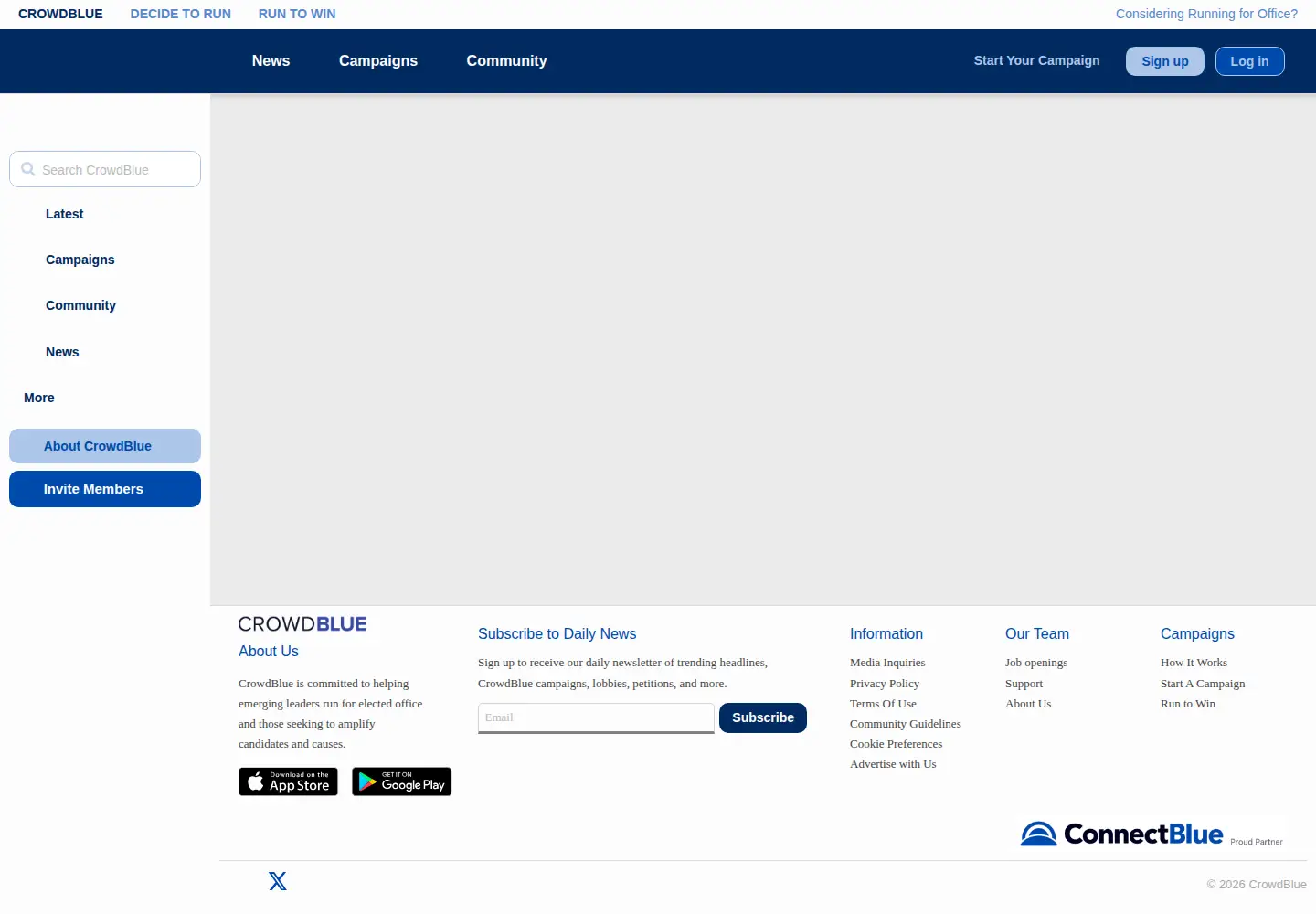
Task: Open Community Guidelines link
Action: click(906, 724)
